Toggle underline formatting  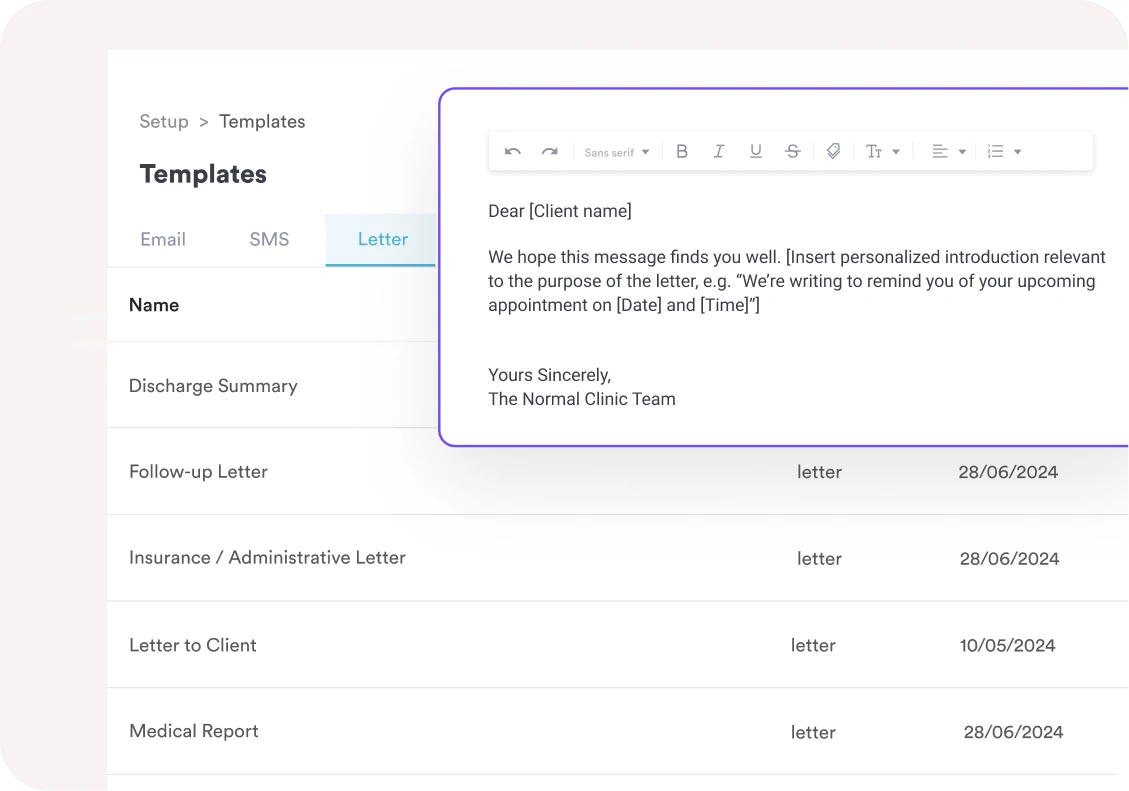click(756, 152)
